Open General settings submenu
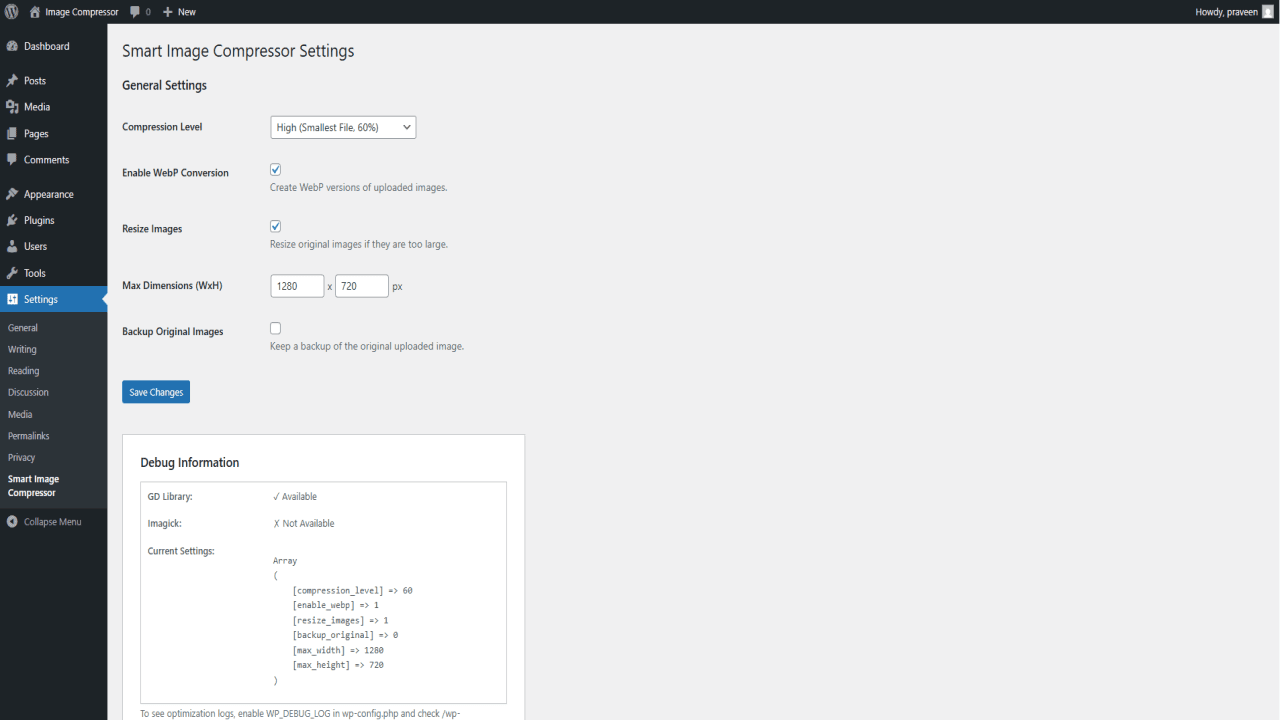The height and width of the screenshot is (720, 1280). pos(23,328)
